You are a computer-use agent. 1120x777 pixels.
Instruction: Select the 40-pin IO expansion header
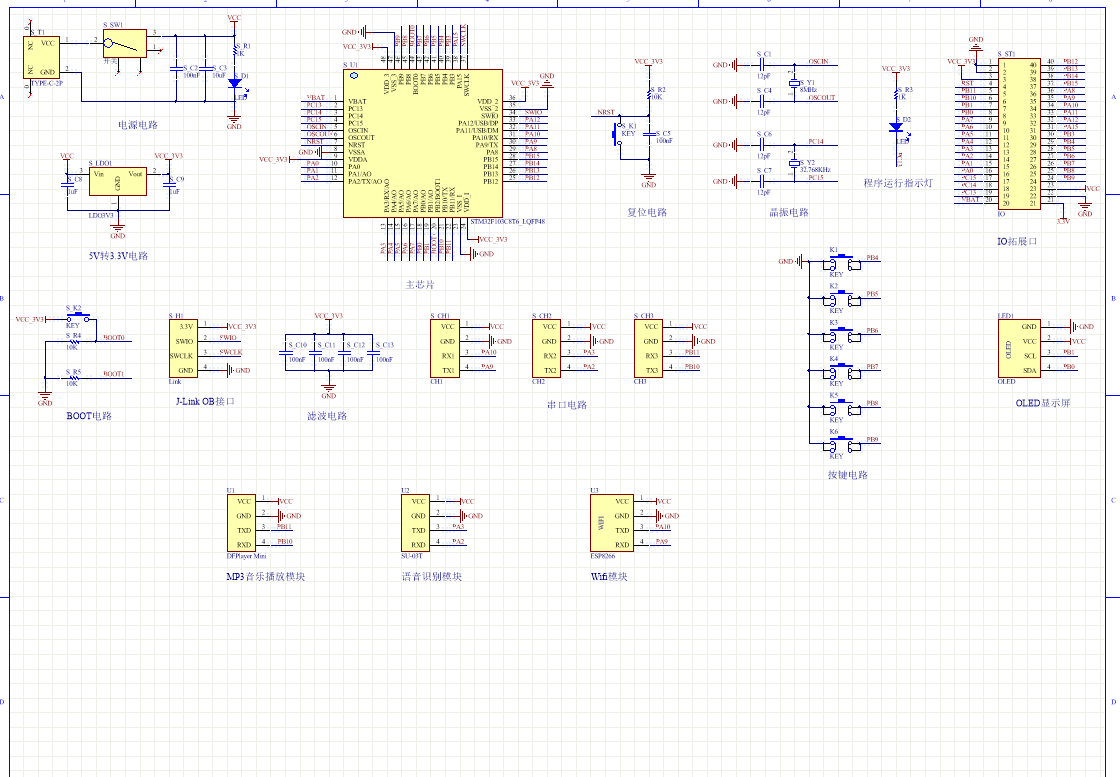click(1013, 132)
